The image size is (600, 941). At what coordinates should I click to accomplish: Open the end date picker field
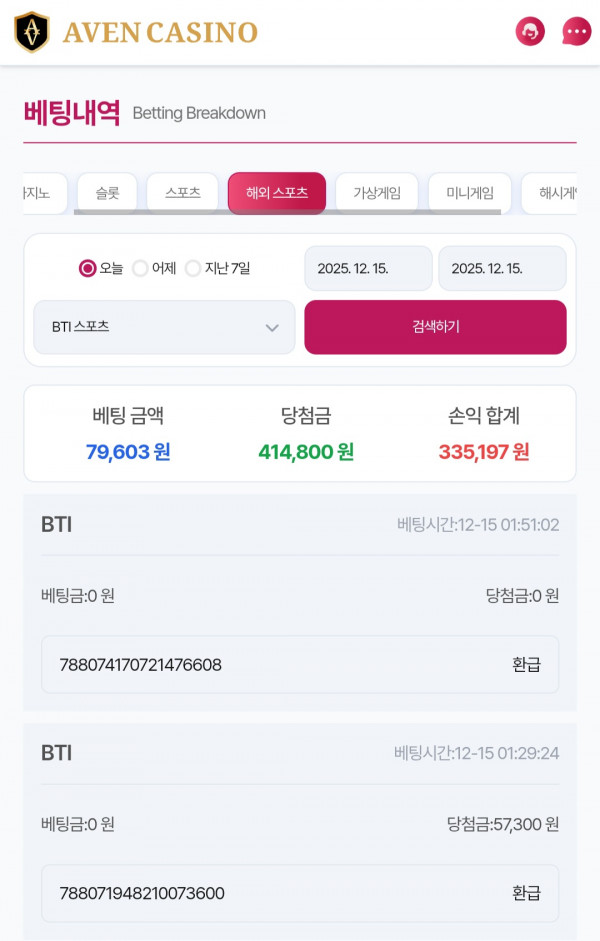click(x=502, y=268)
